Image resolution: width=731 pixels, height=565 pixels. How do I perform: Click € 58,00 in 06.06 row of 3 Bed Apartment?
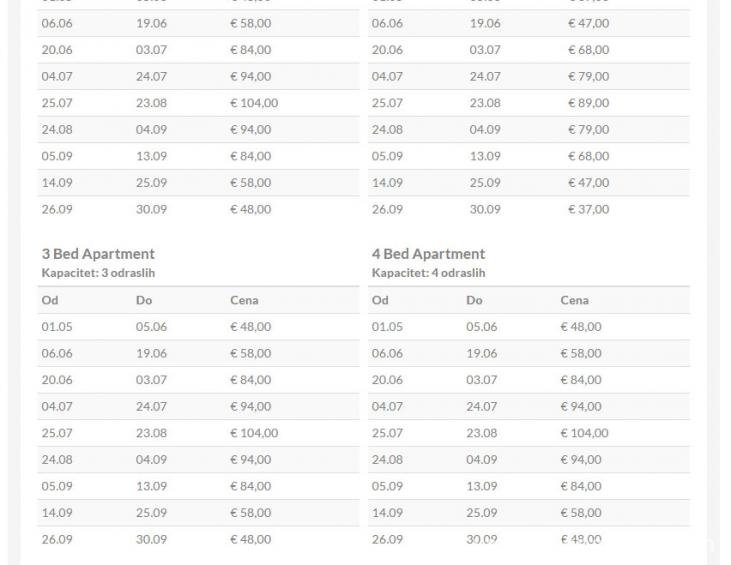pos(250,353)
